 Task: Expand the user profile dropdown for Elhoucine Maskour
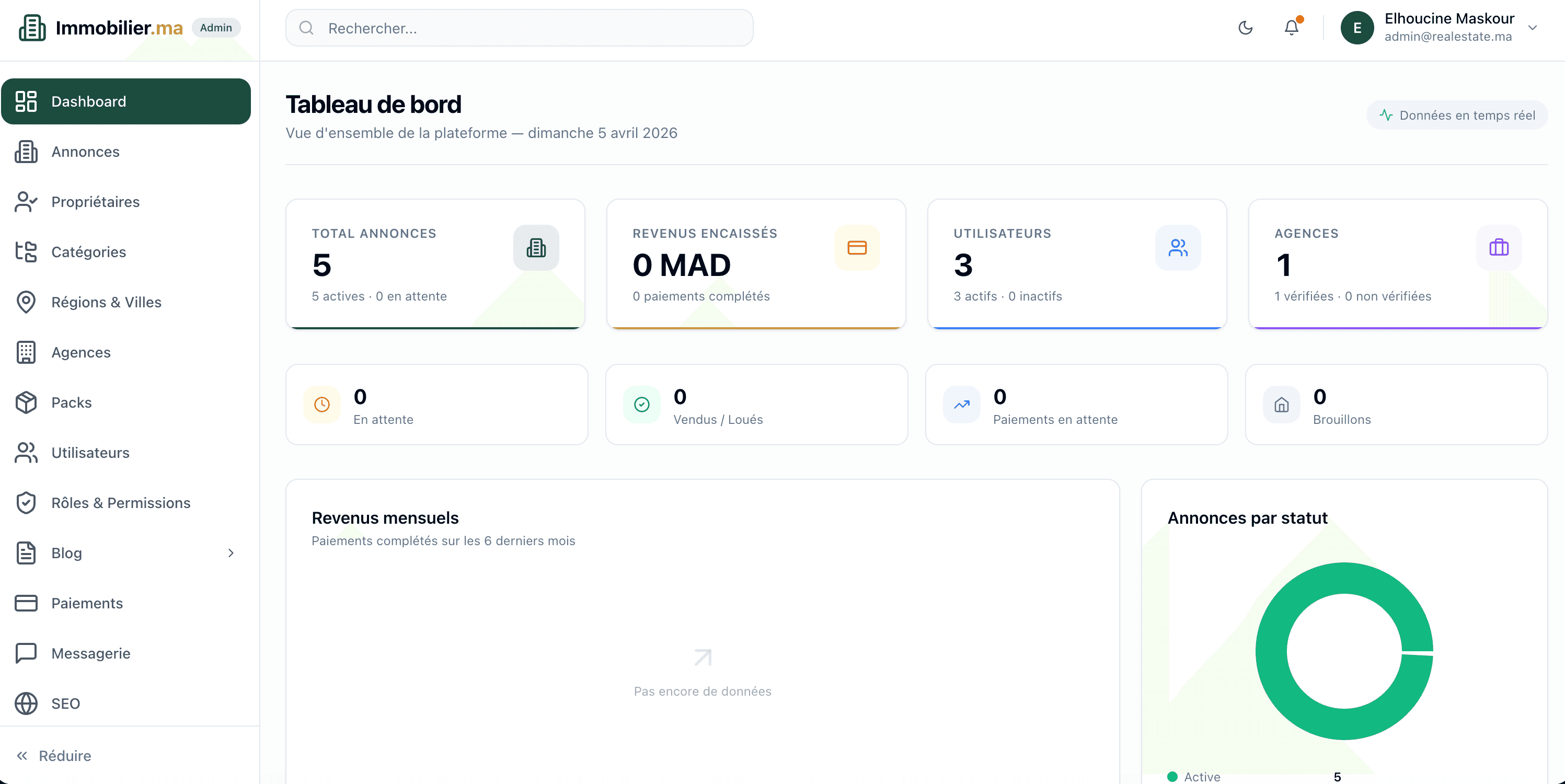tap(1534, 27)
